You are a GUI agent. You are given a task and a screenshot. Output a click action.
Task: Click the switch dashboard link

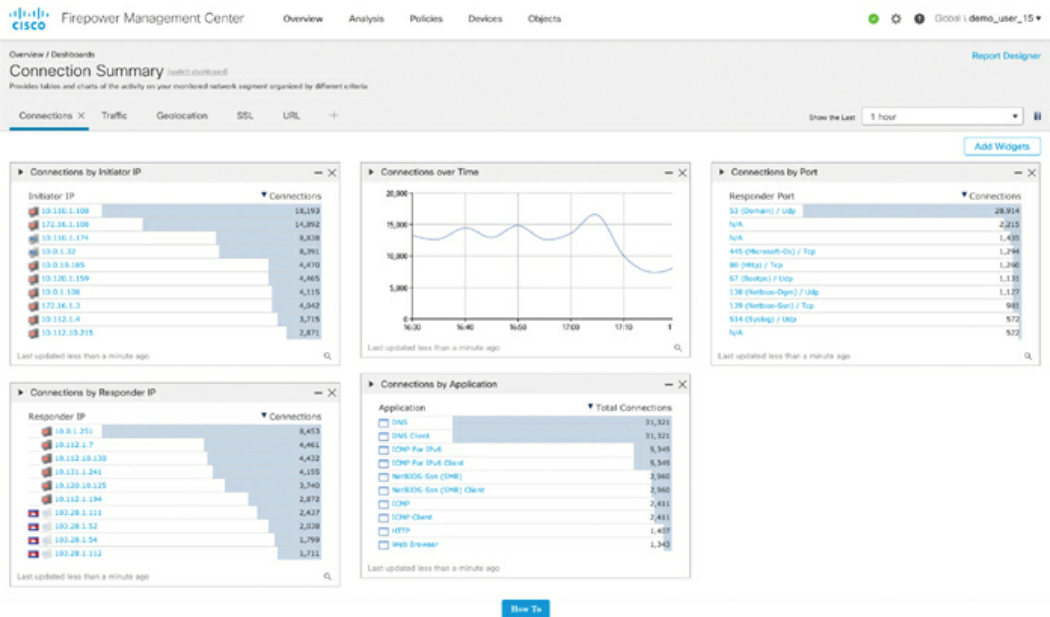tap(197, 72)
